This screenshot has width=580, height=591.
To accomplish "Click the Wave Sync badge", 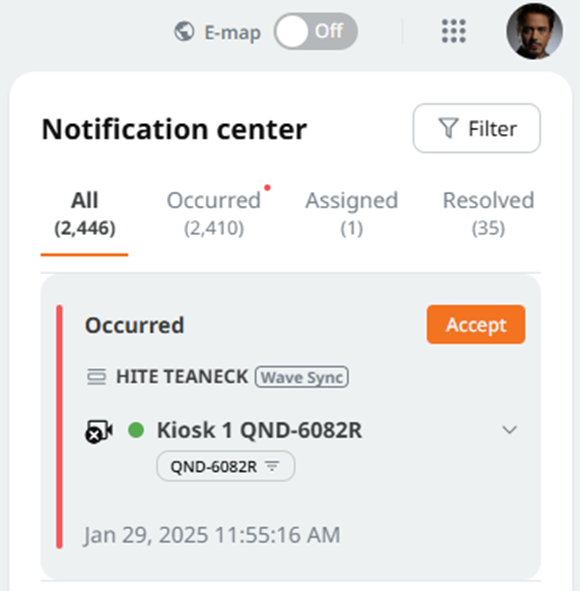I will coord(302,377).
